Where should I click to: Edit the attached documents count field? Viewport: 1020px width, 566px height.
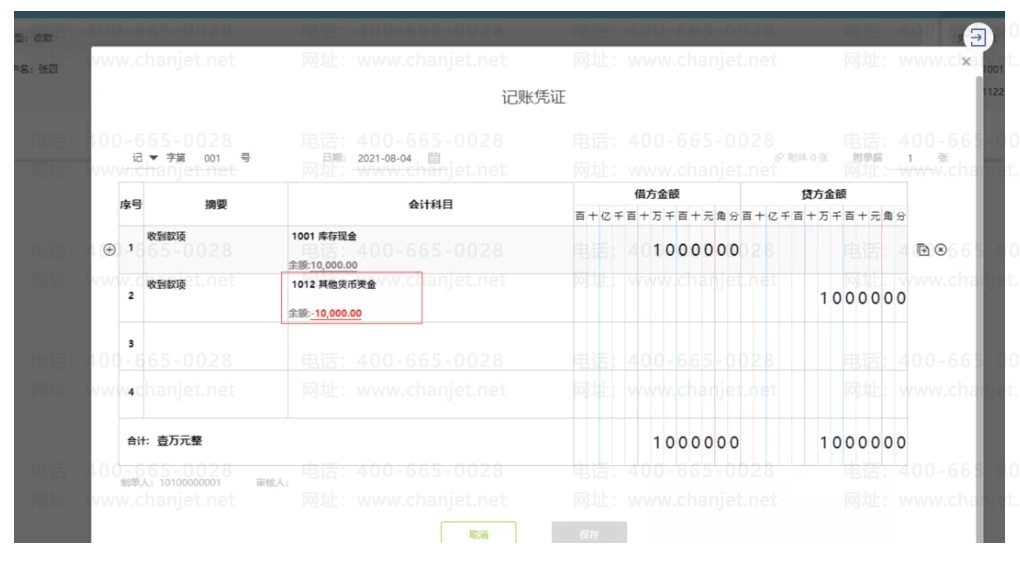click(910, 158)
